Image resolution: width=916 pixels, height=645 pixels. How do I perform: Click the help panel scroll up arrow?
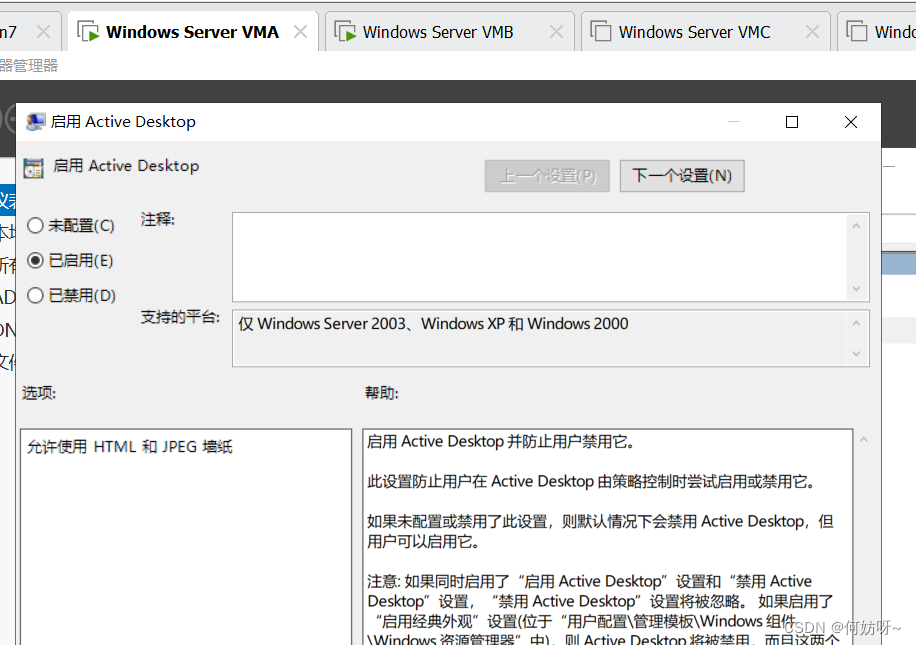tap(863, 439)
